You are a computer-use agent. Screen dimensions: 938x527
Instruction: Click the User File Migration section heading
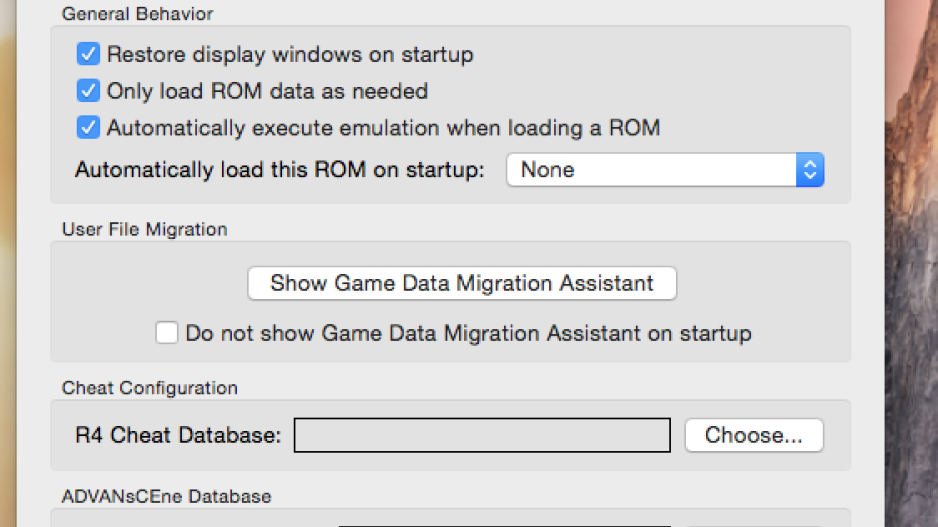pos(144,229)
